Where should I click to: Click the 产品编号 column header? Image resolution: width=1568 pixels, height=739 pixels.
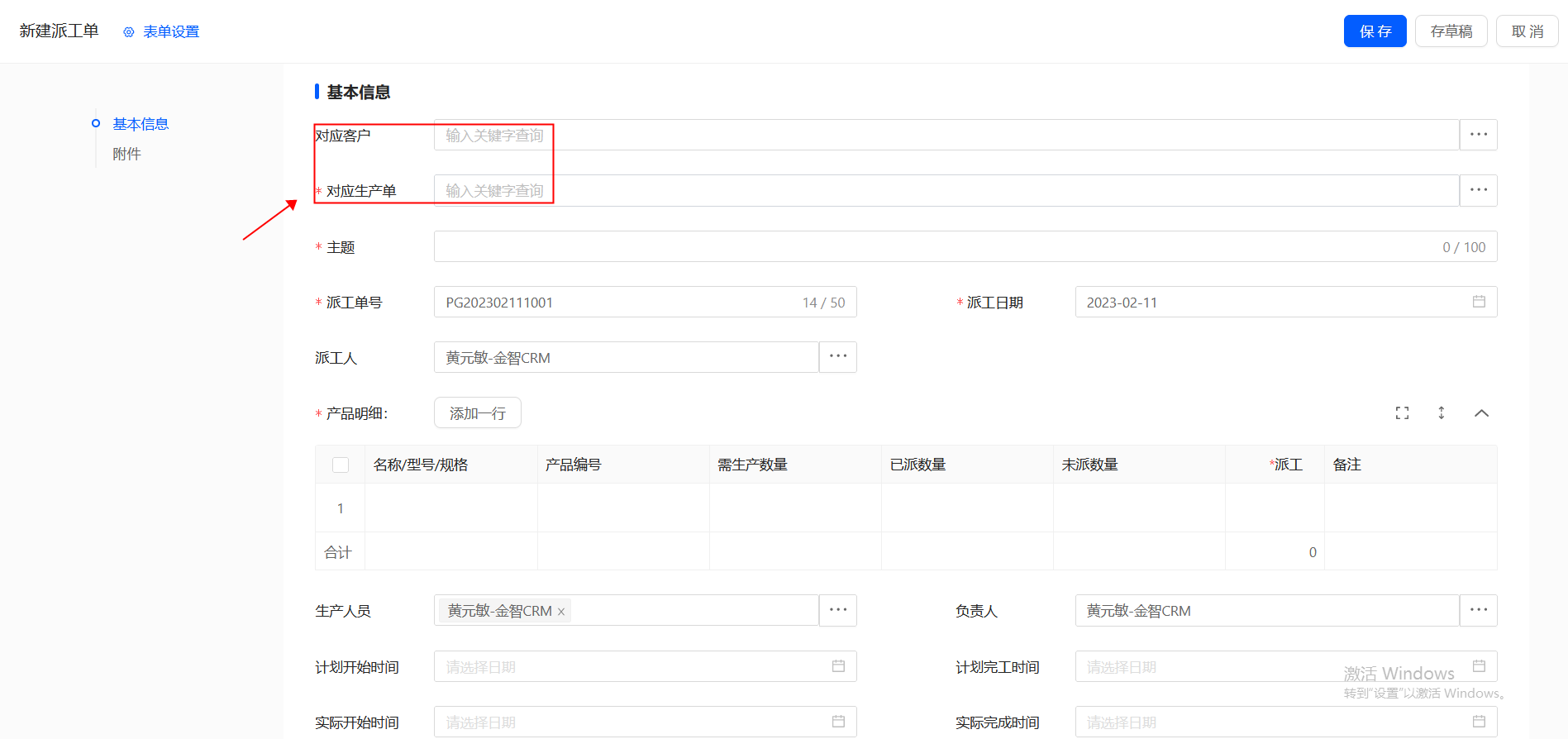(623, 465)
